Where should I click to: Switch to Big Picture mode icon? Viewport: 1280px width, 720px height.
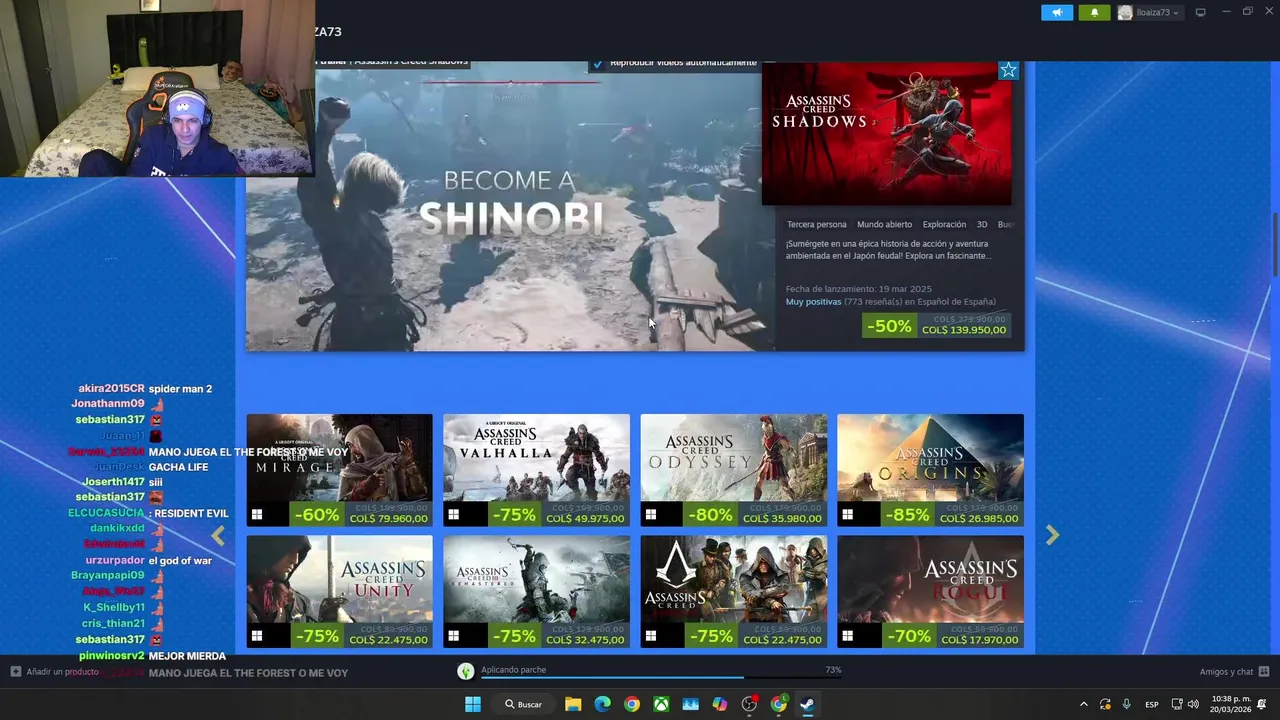[1201, 12]
